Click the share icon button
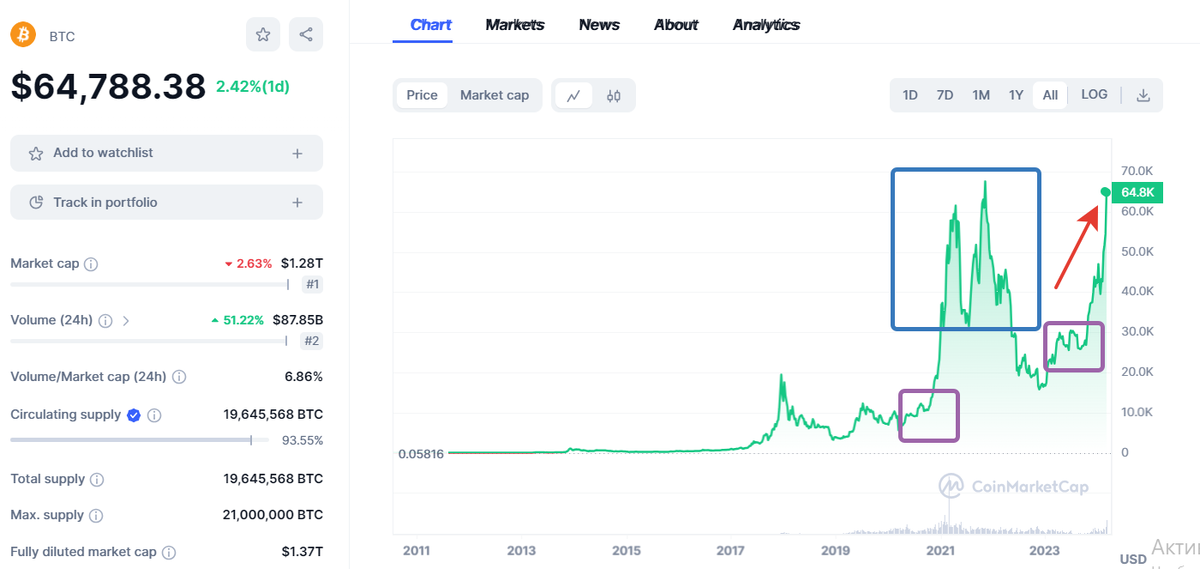Screen dimensions: 1200x569 (306, 35)
